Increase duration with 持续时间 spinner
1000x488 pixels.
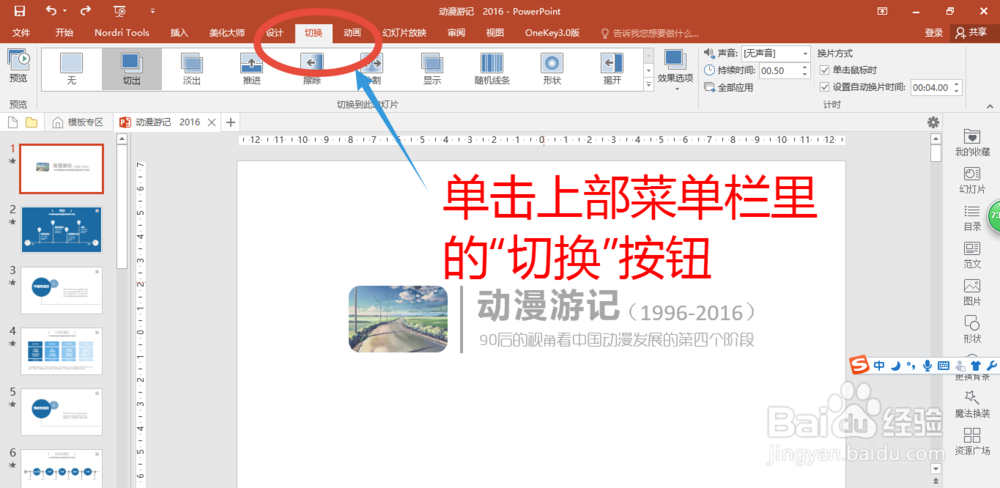(x=806, y=68)
